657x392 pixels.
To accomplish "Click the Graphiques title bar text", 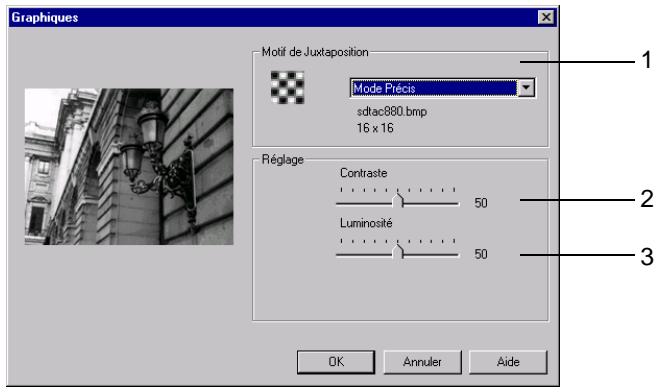I will tap(45, 18).
